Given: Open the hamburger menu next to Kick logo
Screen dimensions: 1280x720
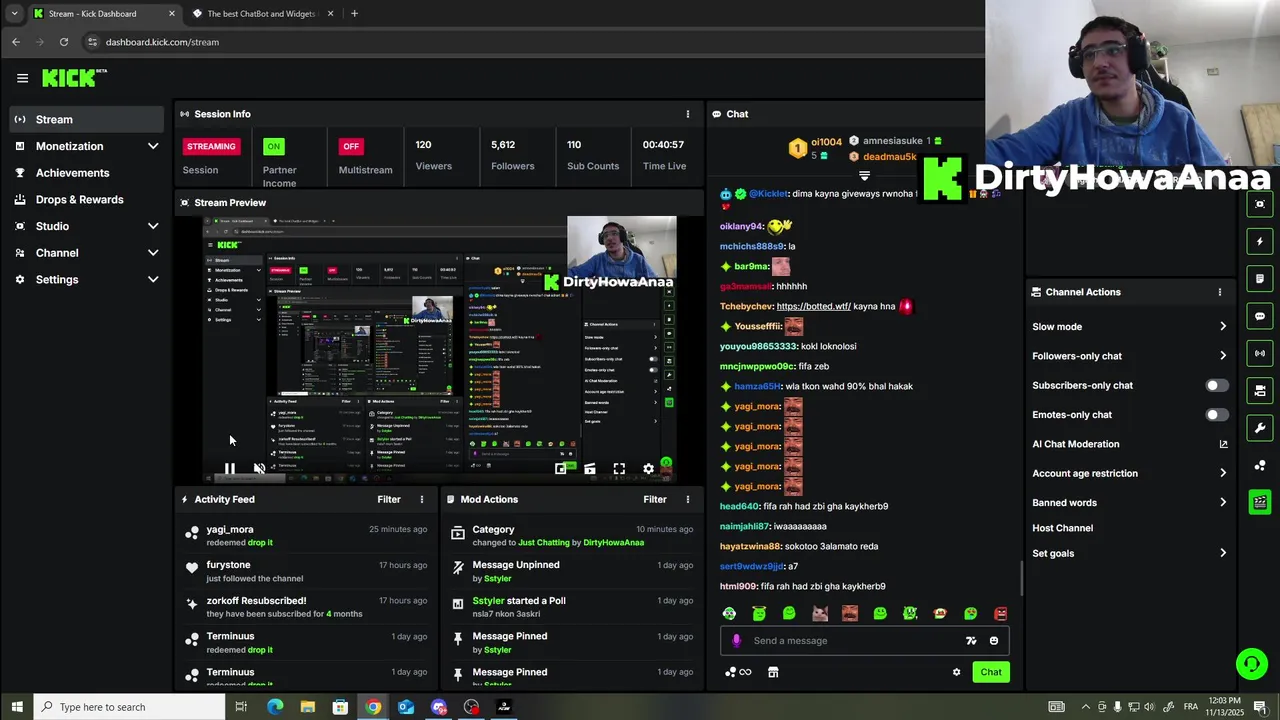Looking at the screenshot, I should pos(22,78).
